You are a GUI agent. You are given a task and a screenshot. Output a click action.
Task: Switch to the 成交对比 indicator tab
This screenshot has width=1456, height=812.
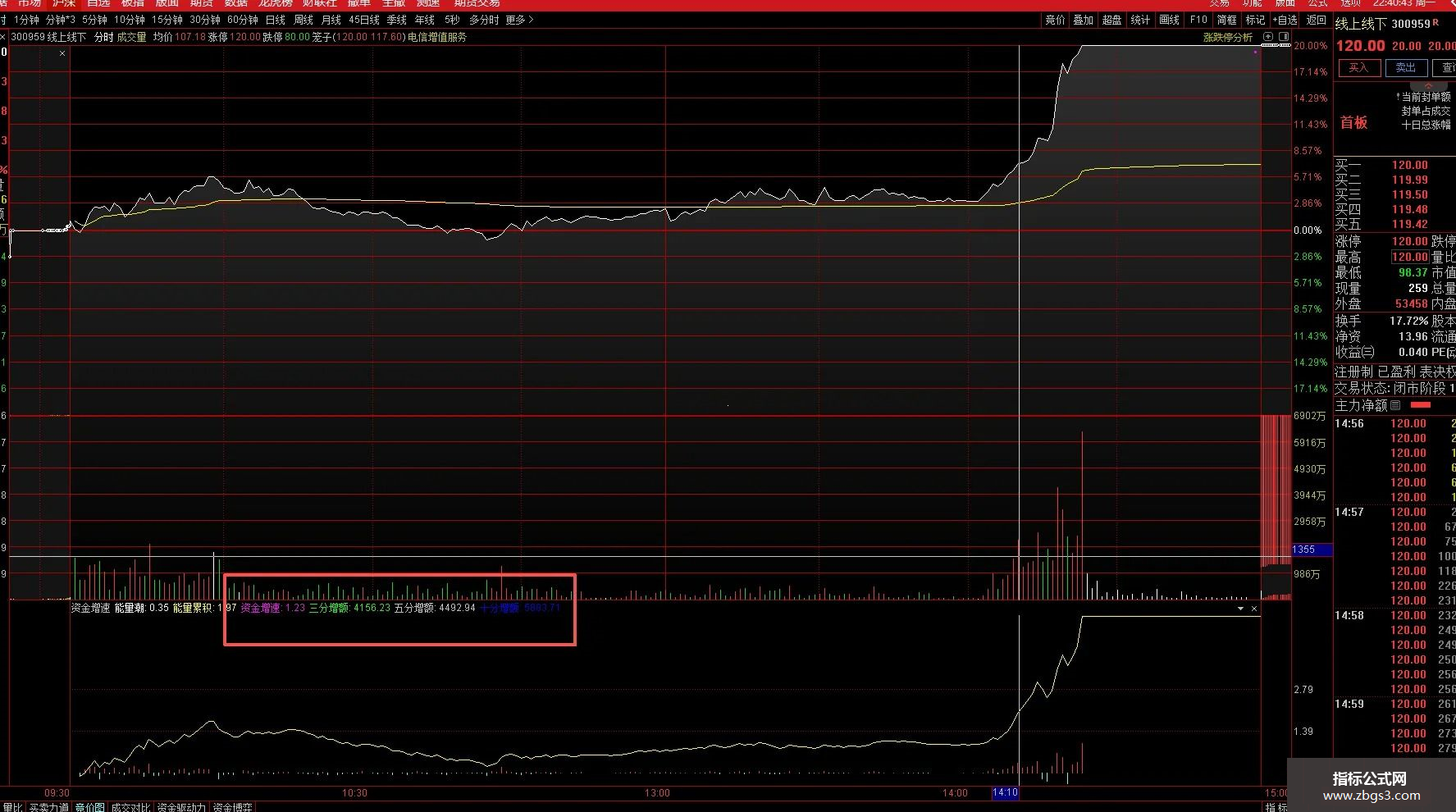pyautogui.click(x=131, y=807)
